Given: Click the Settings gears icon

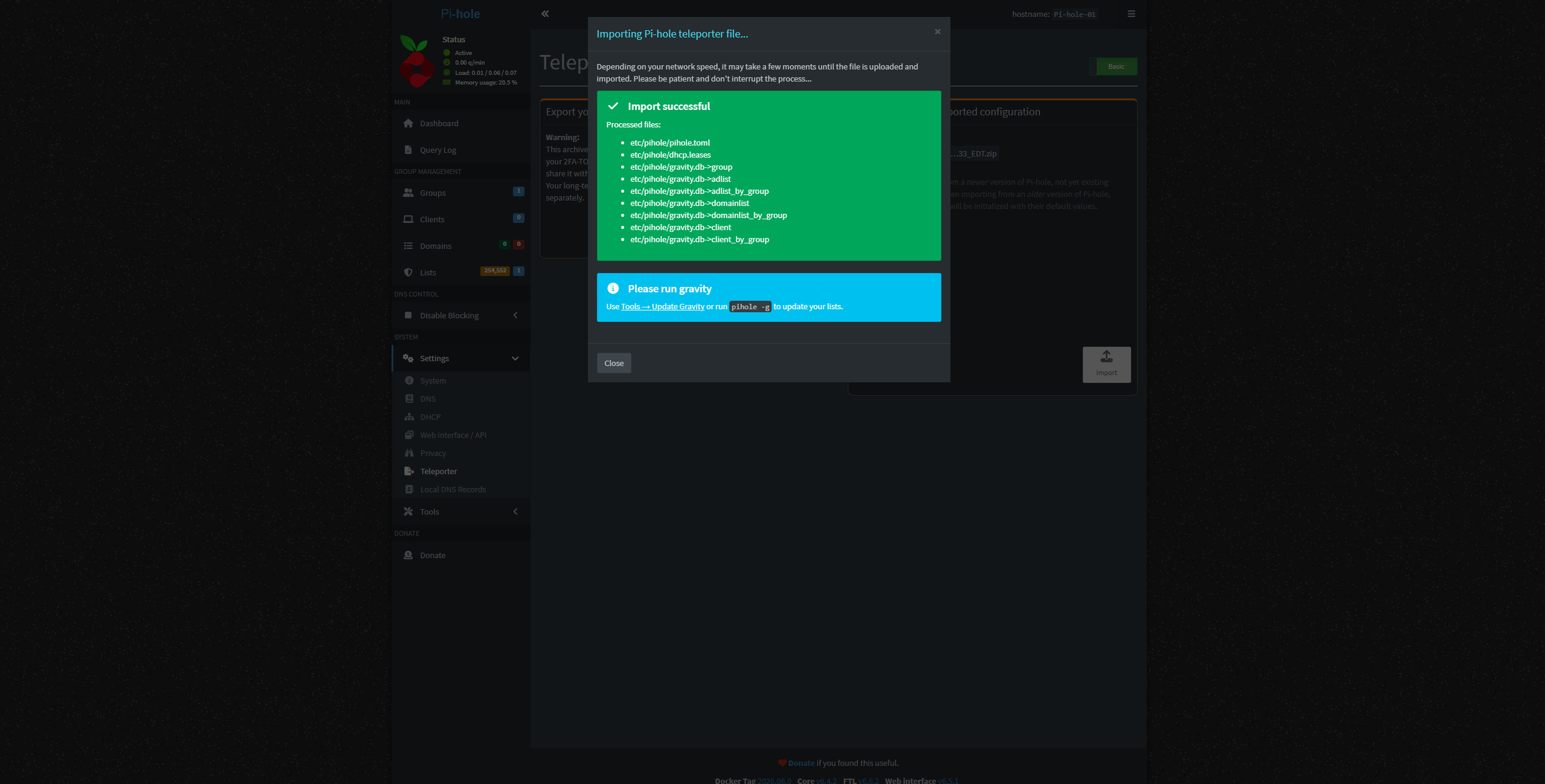Looking at the screenshot, I should [x=408, y=358].
